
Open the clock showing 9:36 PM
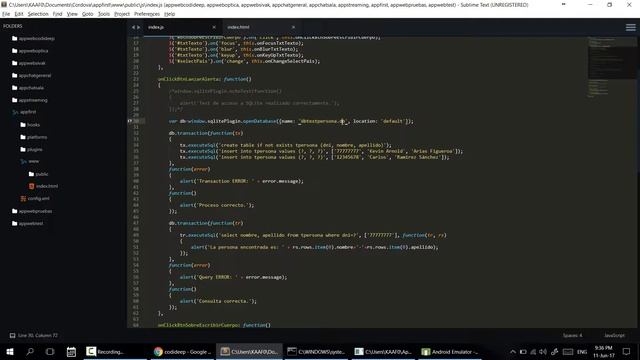coord(603,351)
